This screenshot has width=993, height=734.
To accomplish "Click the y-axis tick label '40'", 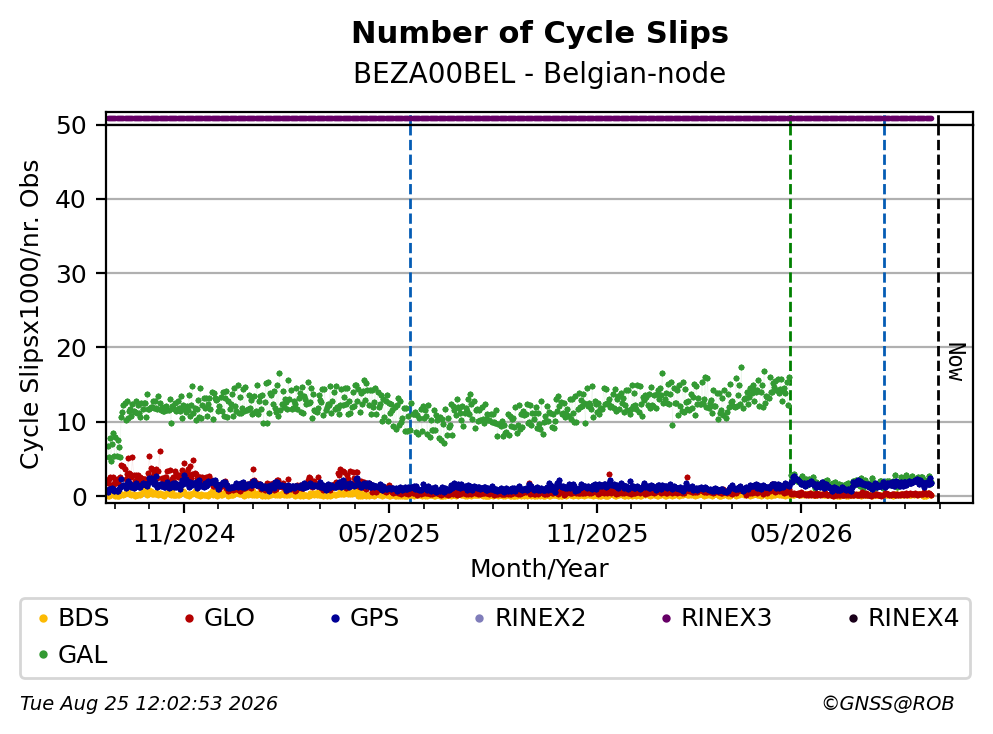I will (x=71, y=199).
